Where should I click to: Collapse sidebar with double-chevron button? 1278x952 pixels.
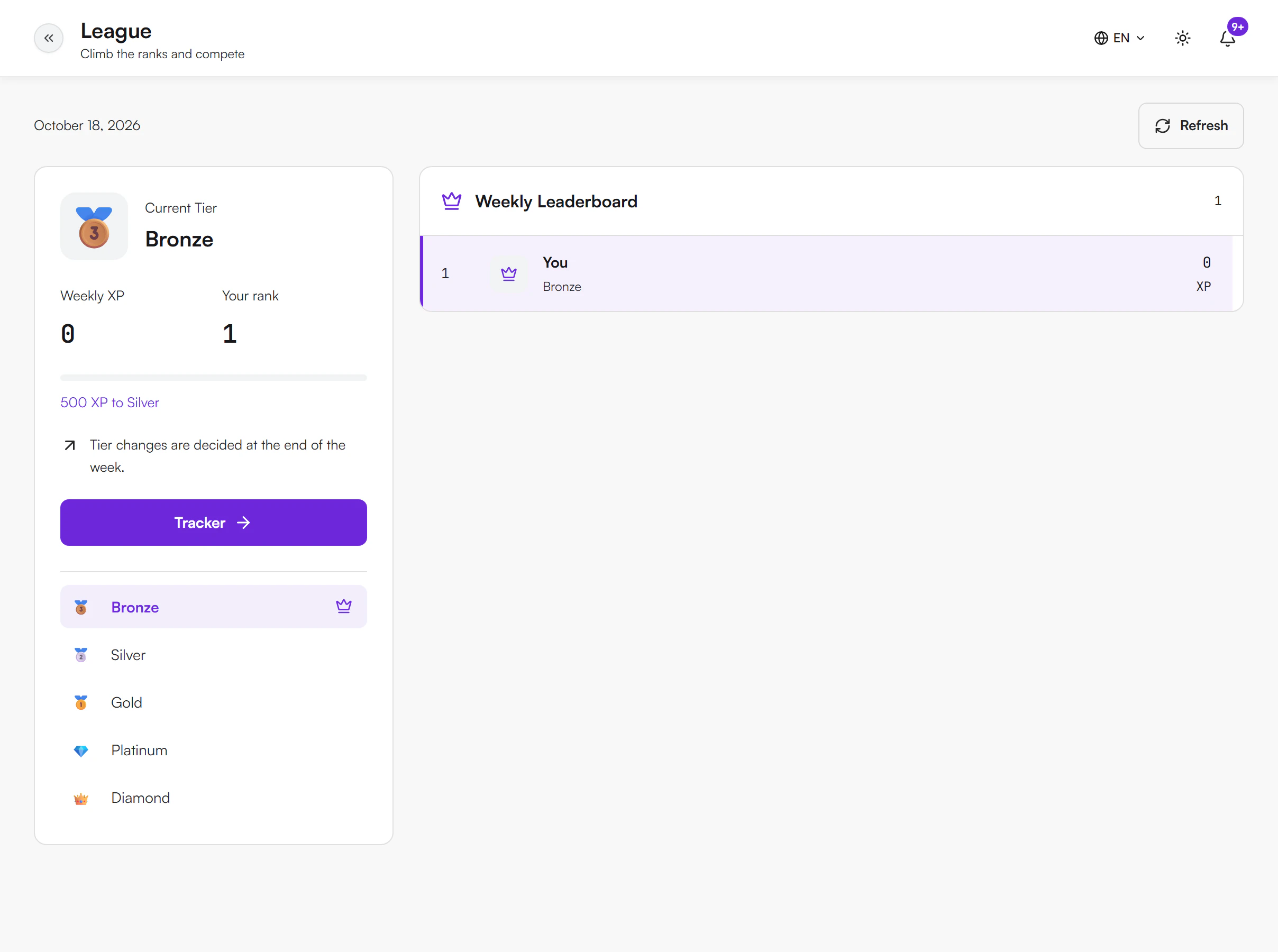[48, 38]
